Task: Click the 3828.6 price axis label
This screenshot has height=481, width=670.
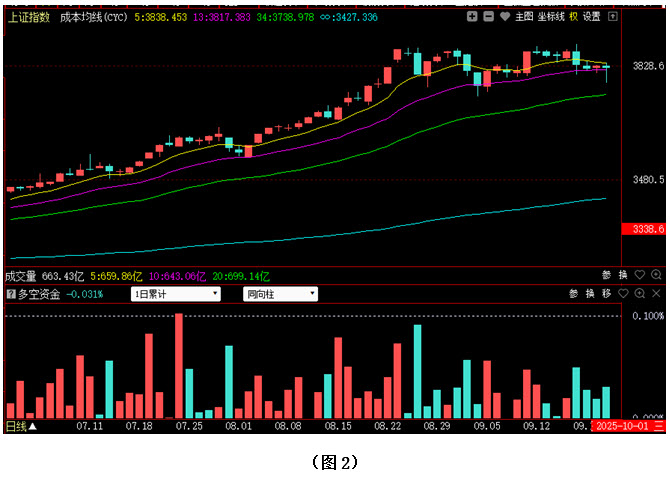Action: 648,66
